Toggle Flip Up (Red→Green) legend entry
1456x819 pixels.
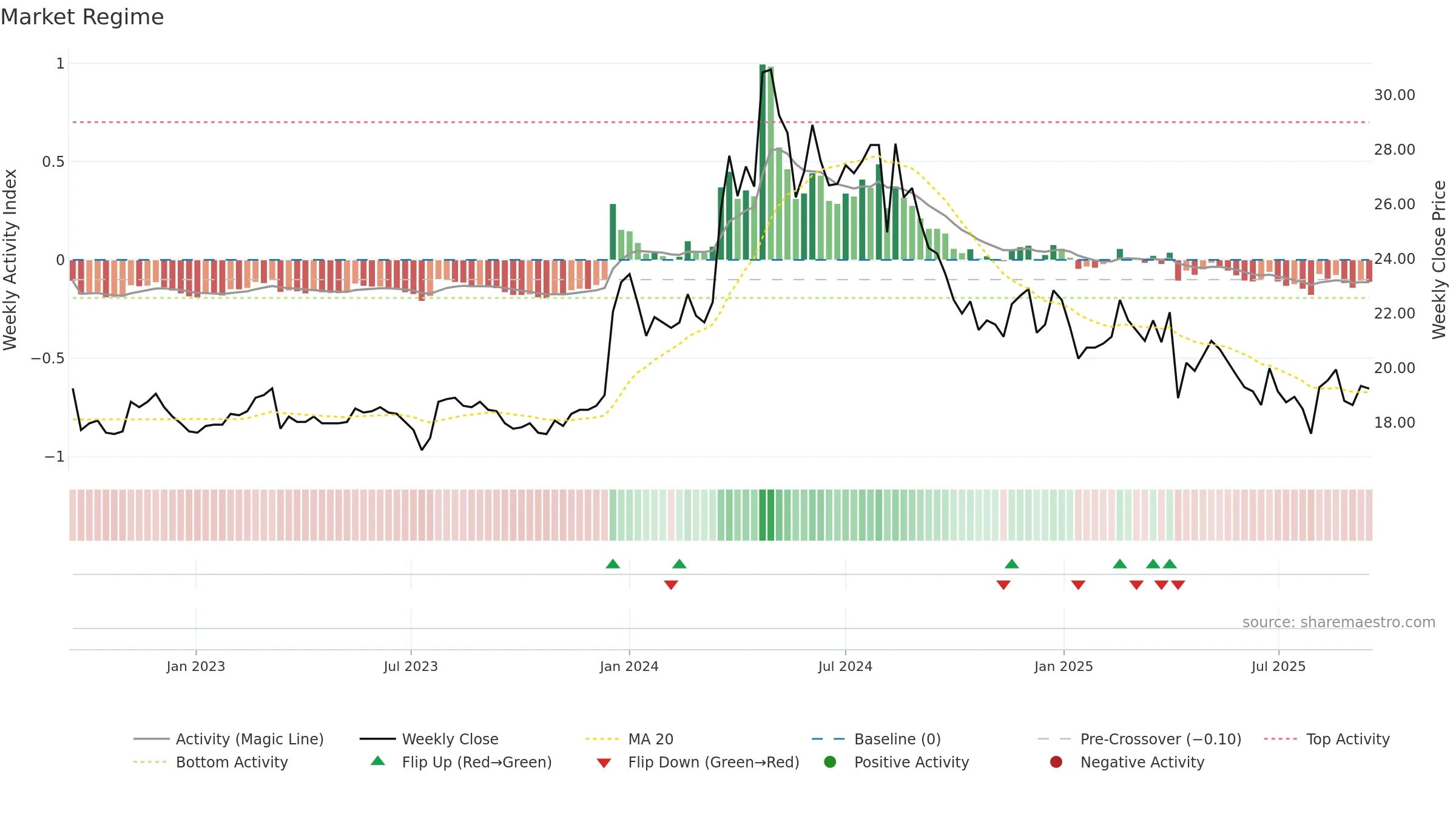[461, 762]
